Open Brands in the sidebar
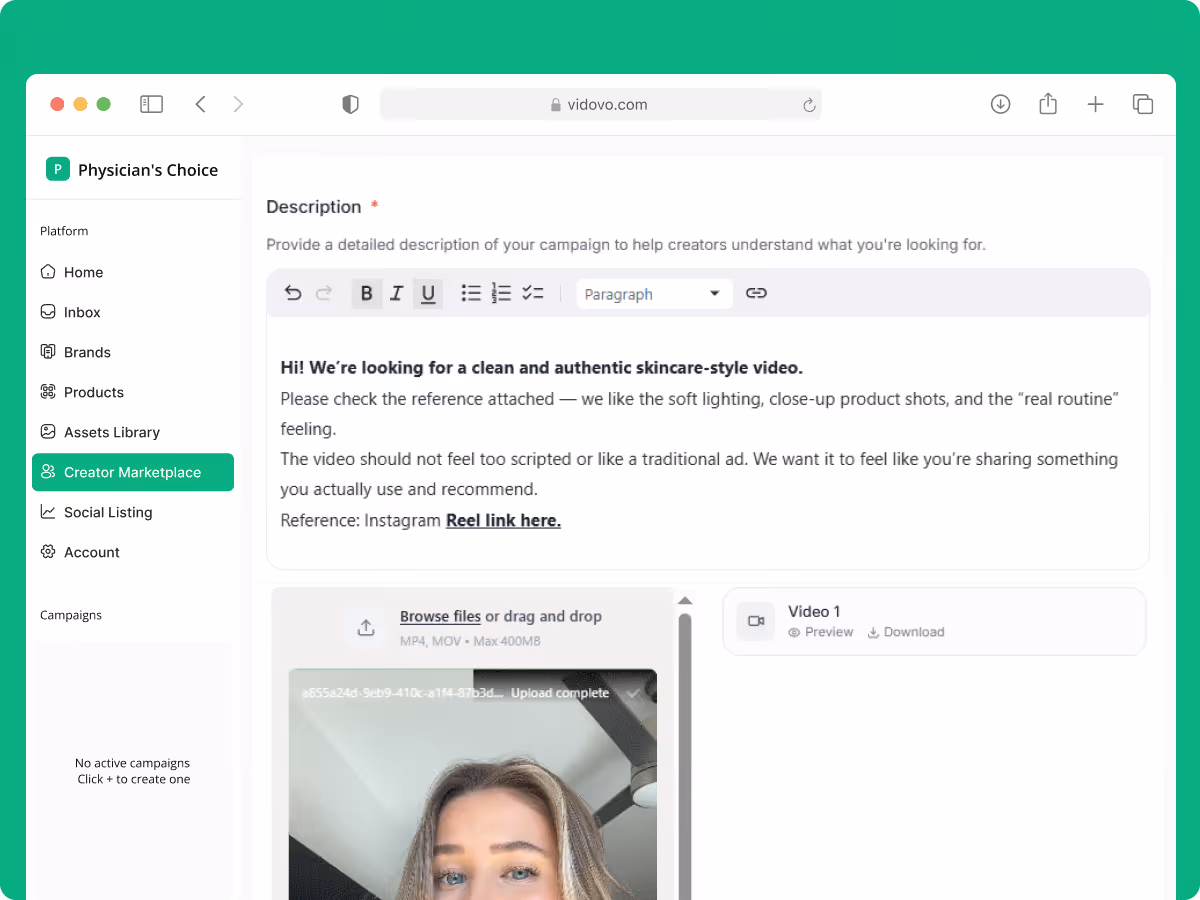Image resolution: width=1200 pixels, height=900 pixels. [133, 352]
